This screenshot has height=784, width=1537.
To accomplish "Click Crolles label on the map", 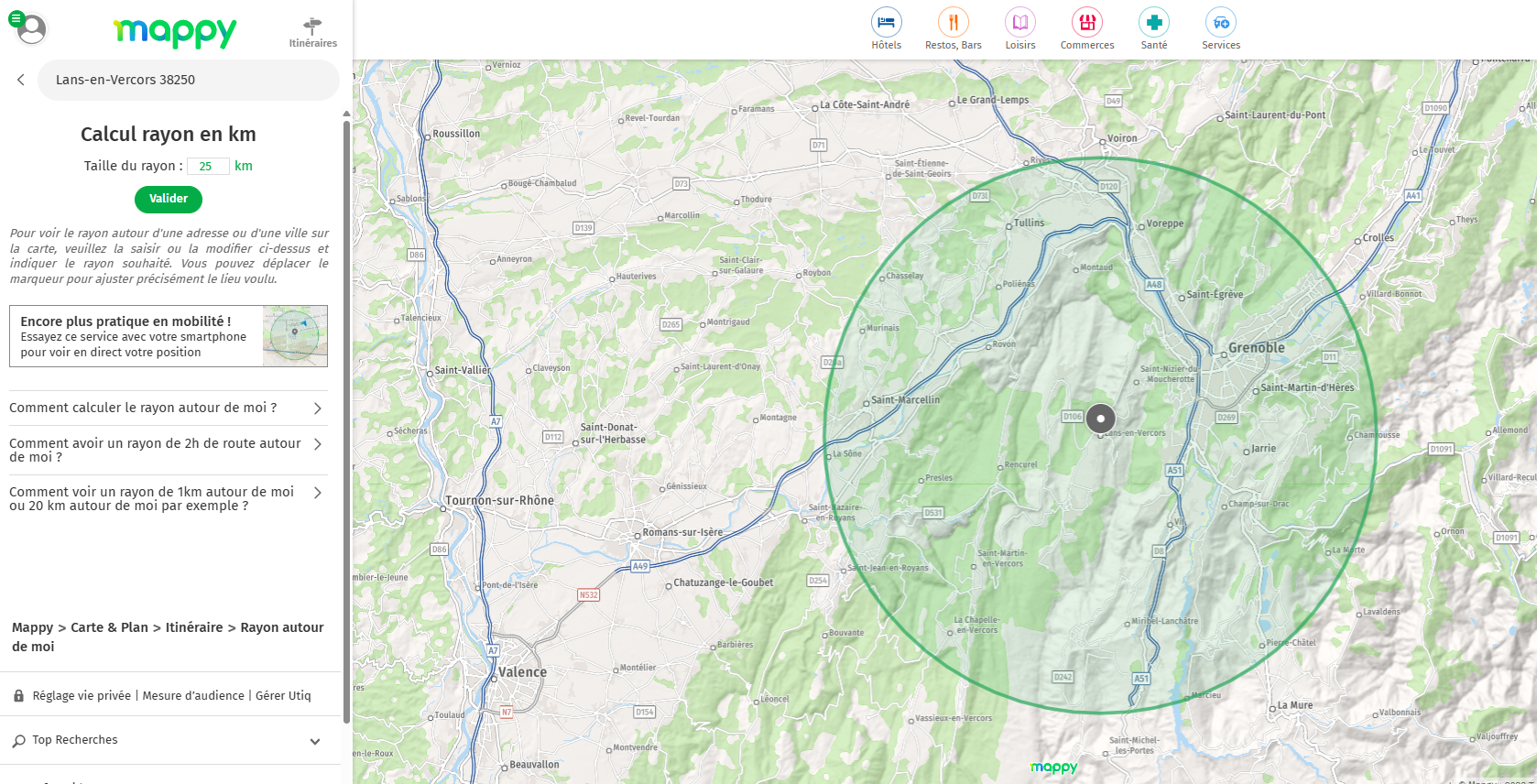I will pyautogui.click(x=1378, y=238).
